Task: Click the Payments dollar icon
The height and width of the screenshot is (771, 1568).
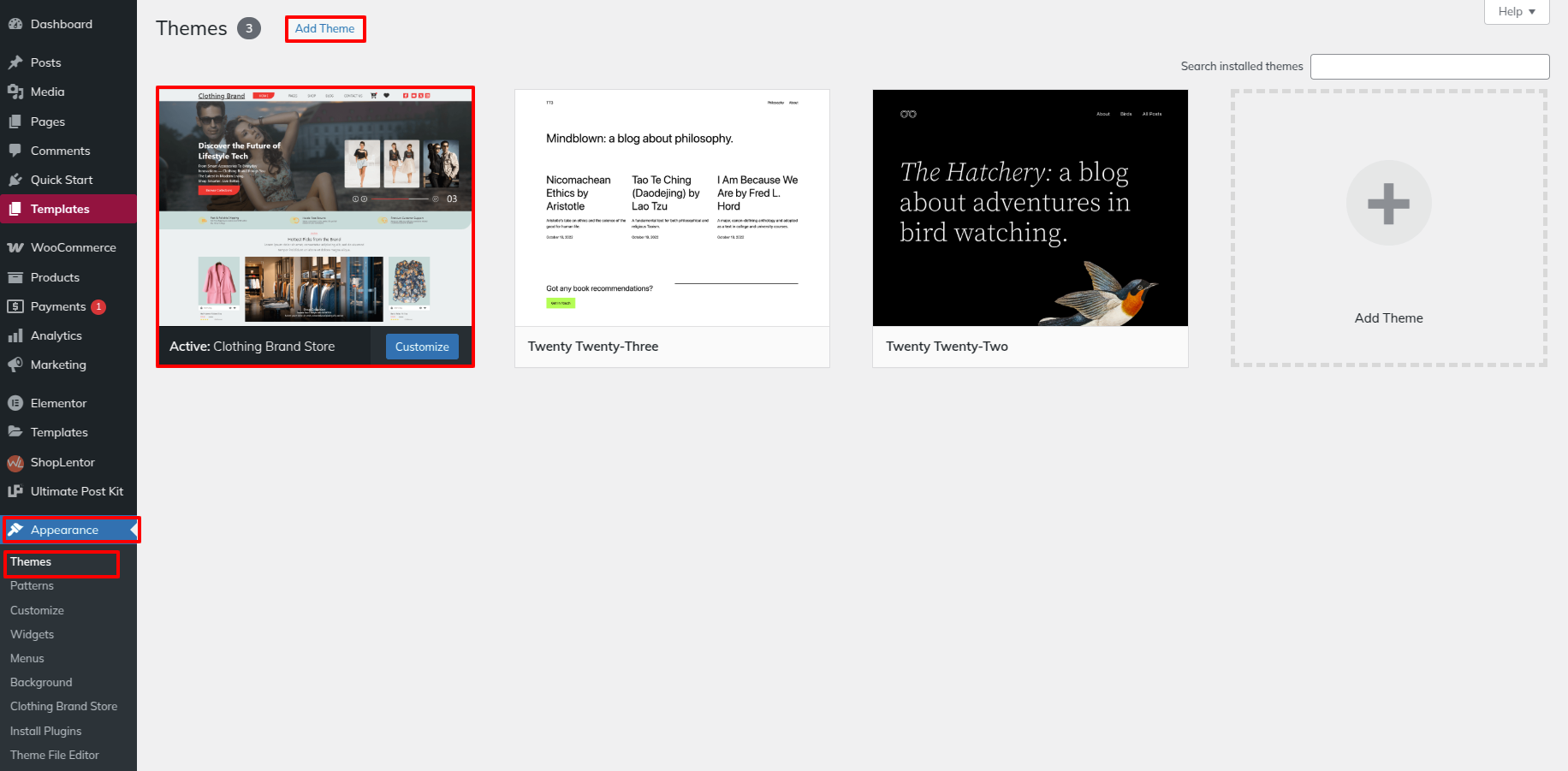Action: point(15,306)
